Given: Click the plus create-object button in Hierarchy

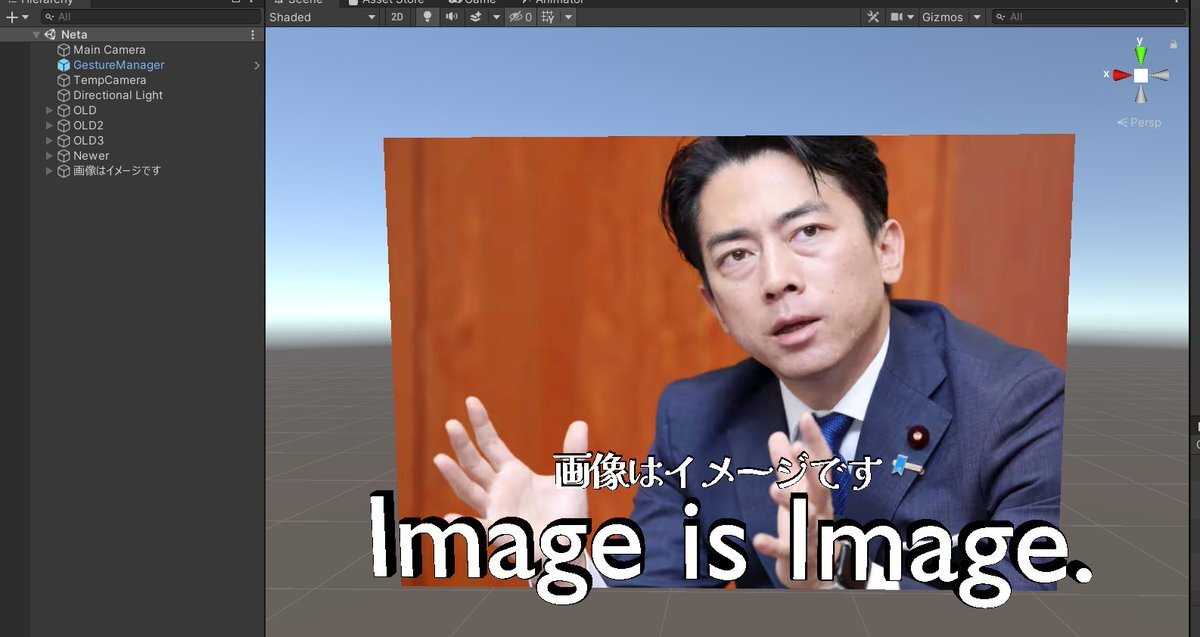Looking at the screenshot, I should tap(11, 17).
